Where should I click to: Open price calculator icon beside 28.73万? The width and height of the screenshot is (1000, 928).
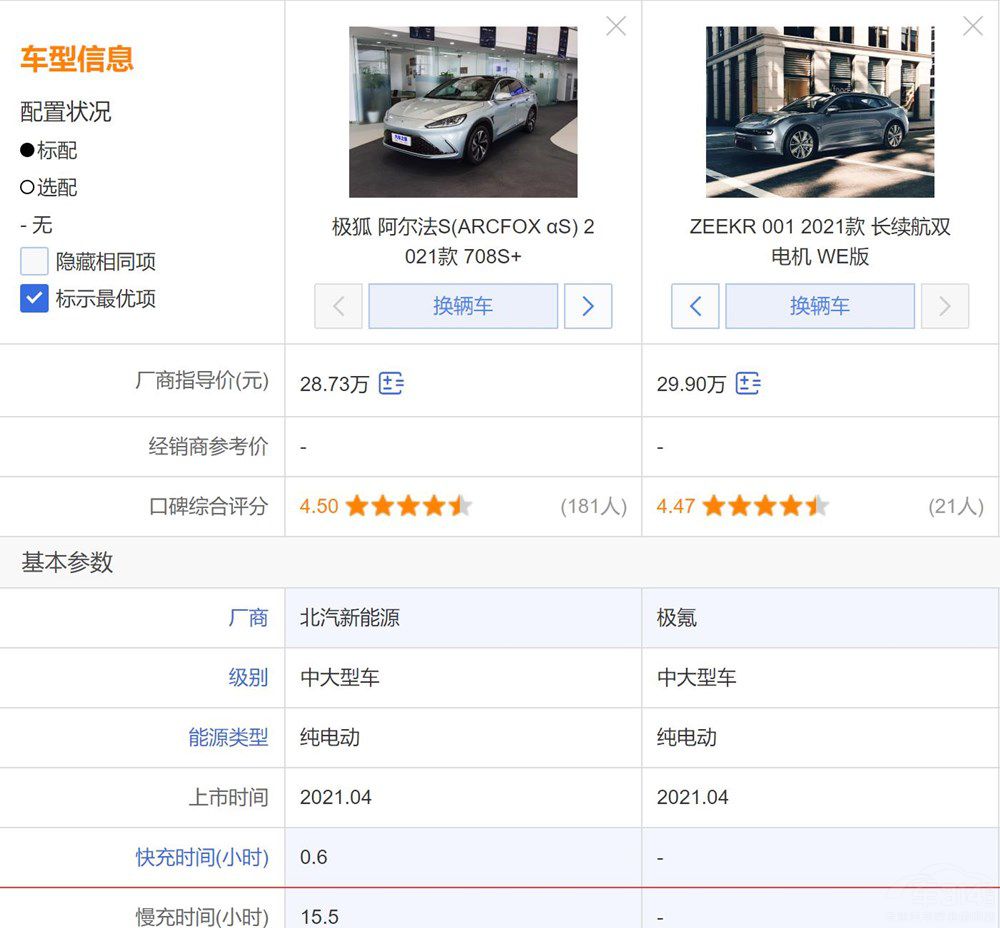pyautogui.click(x=391, y=383)
